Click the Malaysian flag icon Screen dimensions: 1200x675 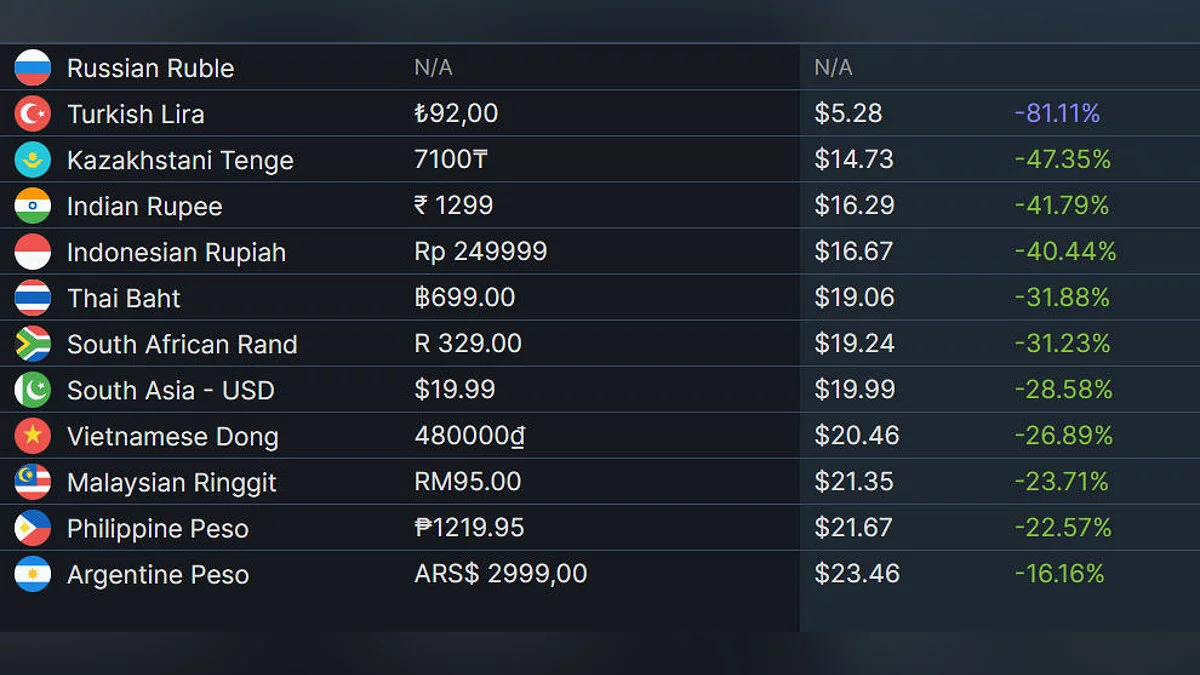tap(32, 482)
